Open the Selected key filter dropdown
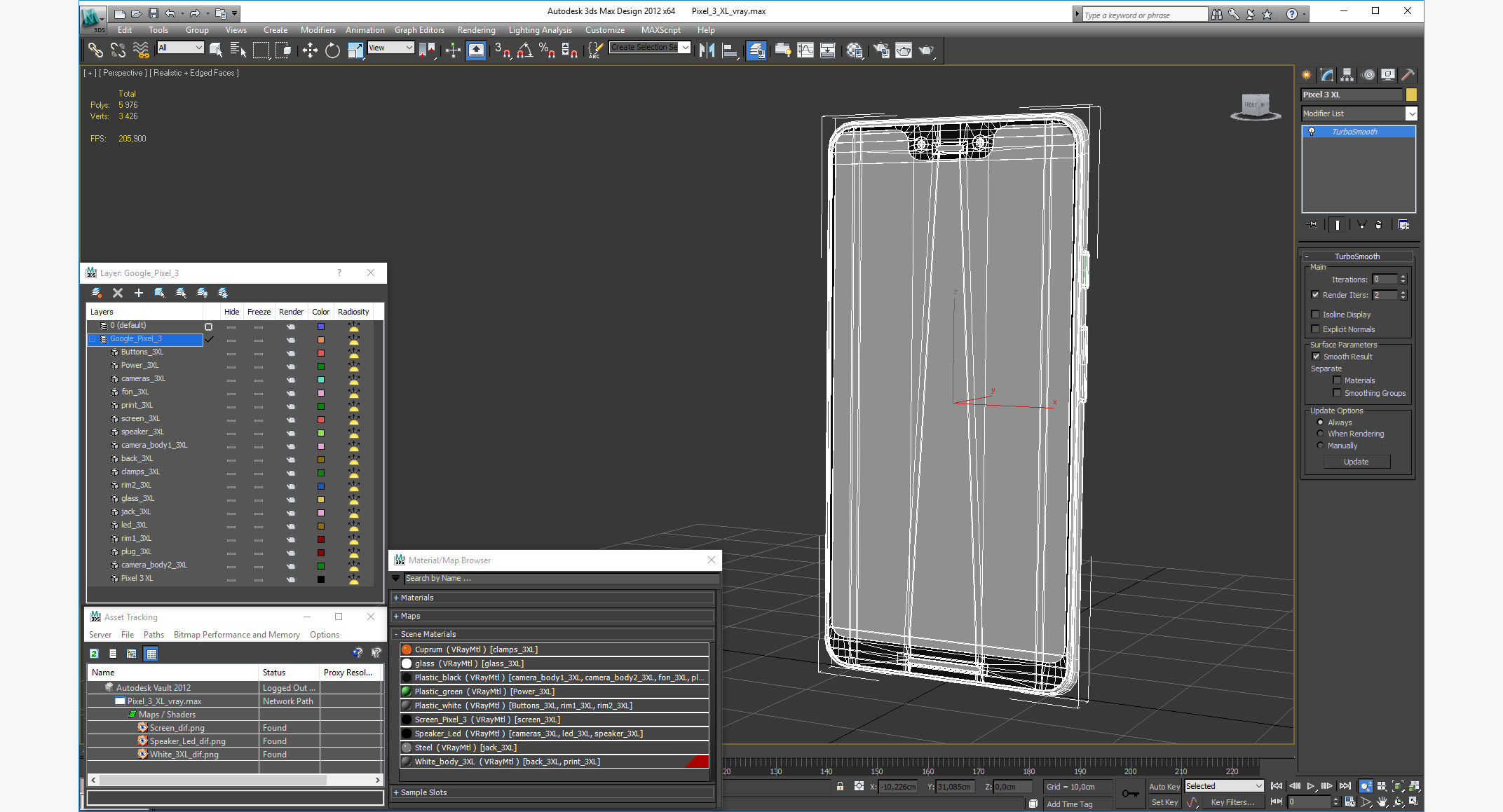1503x812 pixels. click(1224, 786)
